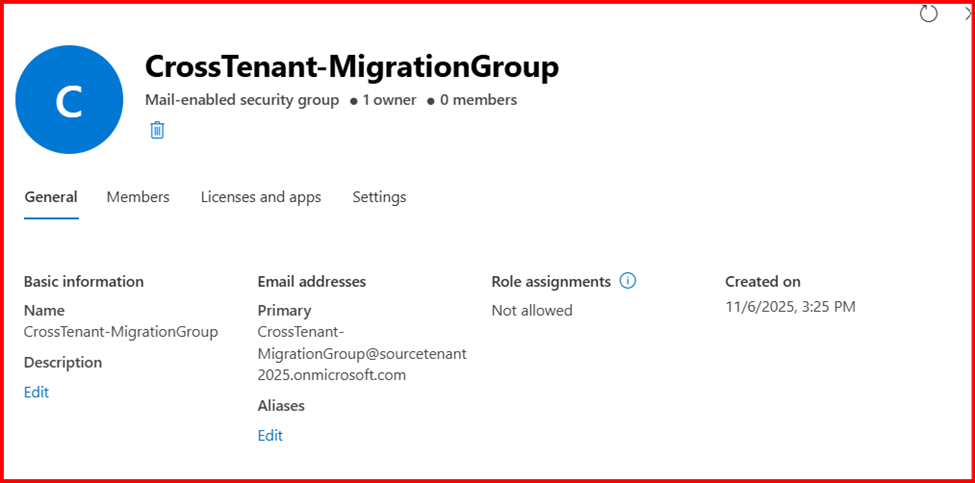Viewport: 975px width, 483px height.
Task: Click the "0 members" count text
Action: pos(477,100)
